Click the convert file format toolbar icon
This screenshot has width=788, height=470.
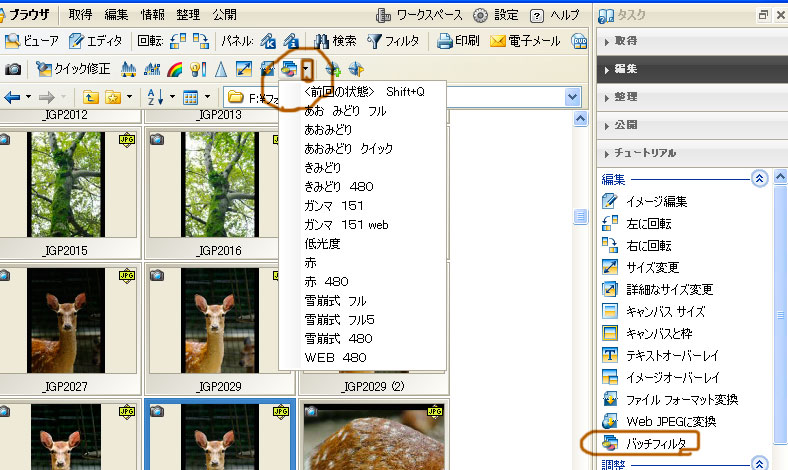(x=267, y=69)
